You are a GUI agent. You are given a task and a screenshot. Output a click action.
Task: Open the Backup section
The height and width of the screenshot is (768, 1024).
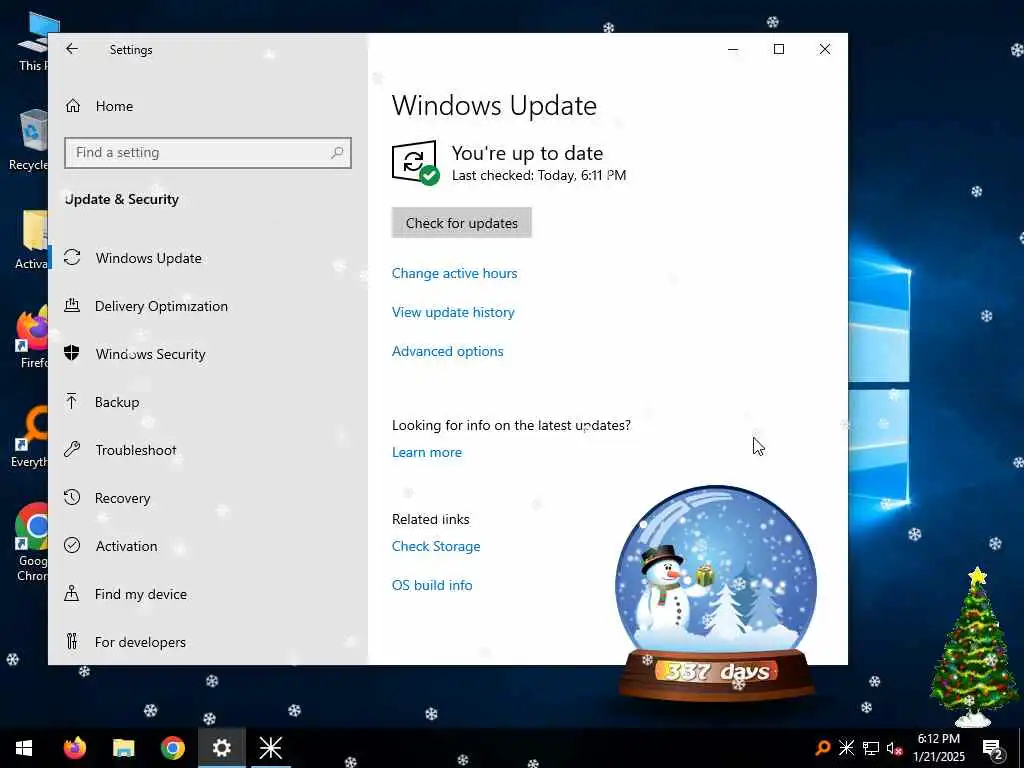[x=117, y=402]
